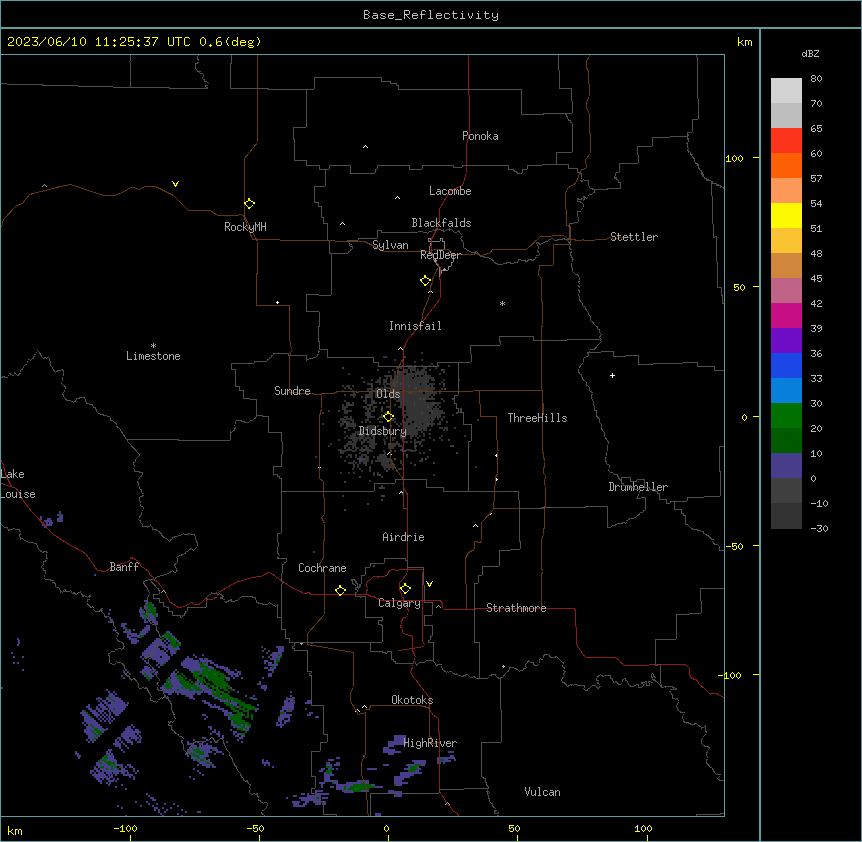Click the RockyMH label
Viewport: 862px width, 842px height.
[x=245, y=227]
